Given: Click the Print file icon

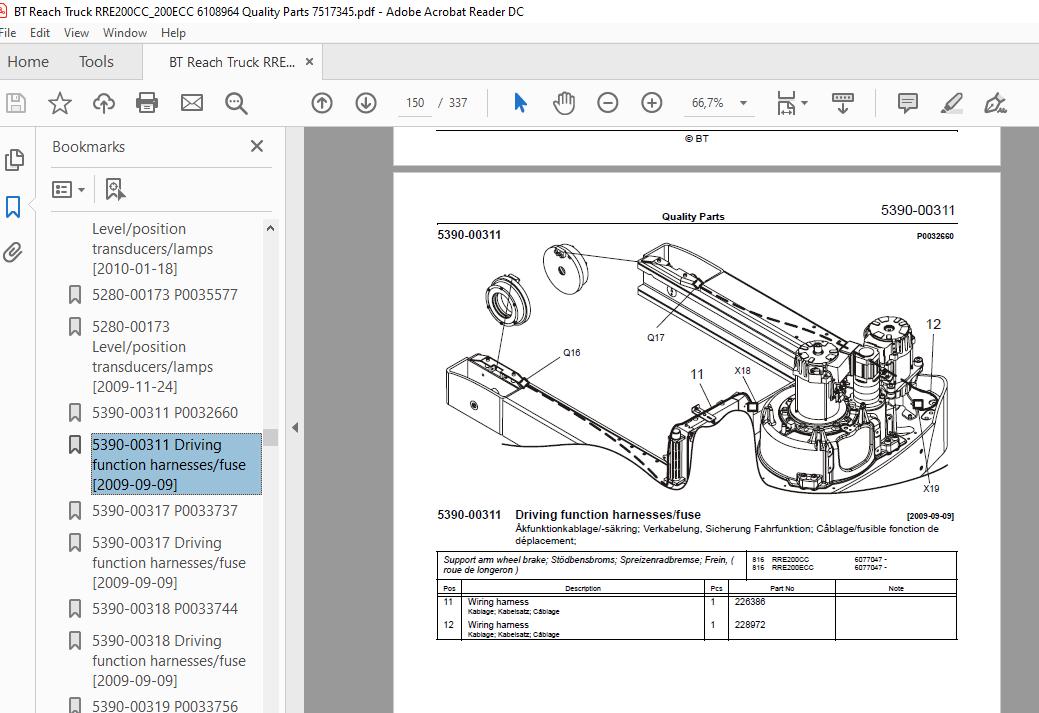Looking at the screenshot, I should pos(146,103).
